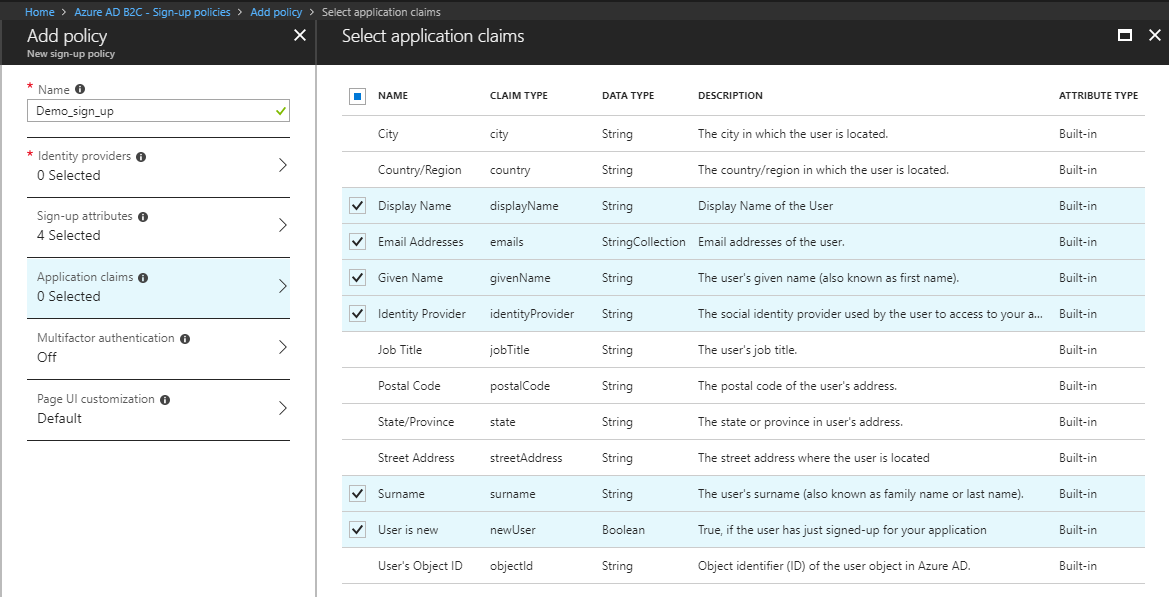The height and width of the screenshot is (597, 1169).
Task: Click description 'The city in which the user is located.'
Action: click(x=793, y=134)
